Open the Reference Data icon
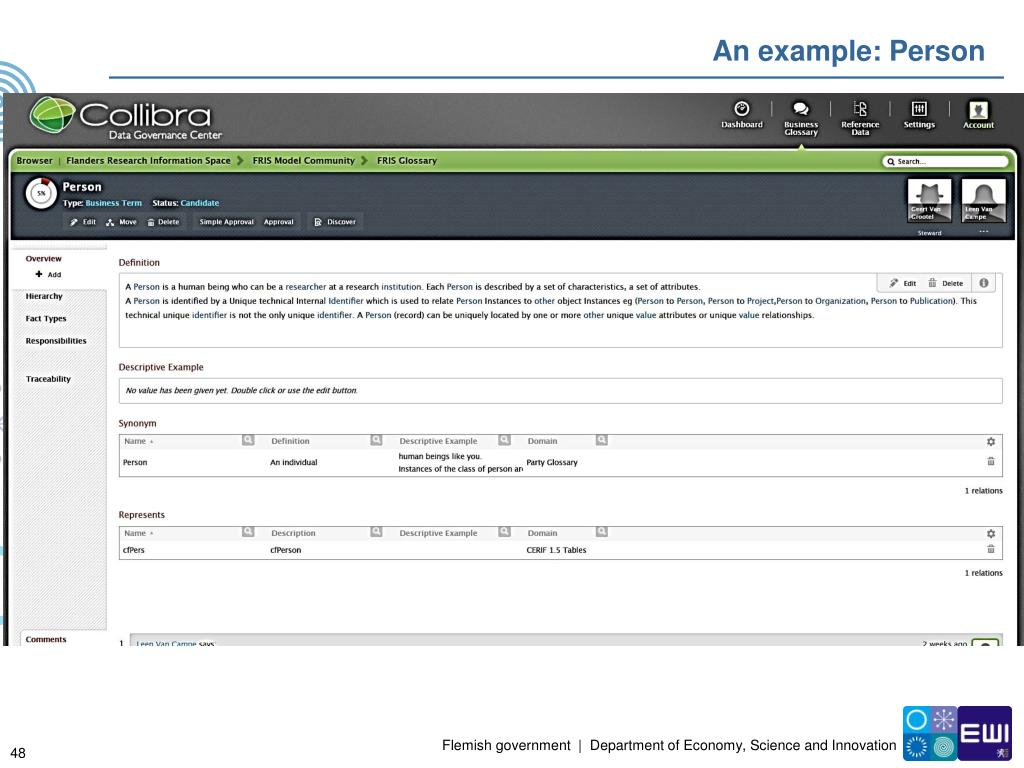 859,118
